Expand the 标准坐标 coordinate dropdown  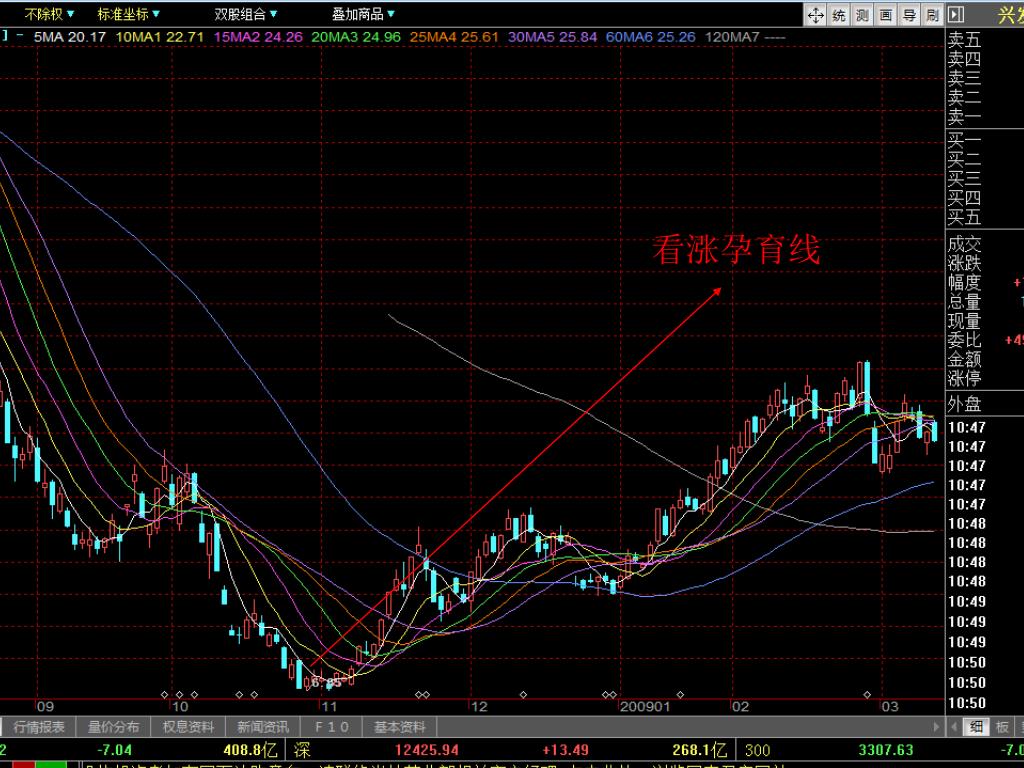[x=129, y=14]
